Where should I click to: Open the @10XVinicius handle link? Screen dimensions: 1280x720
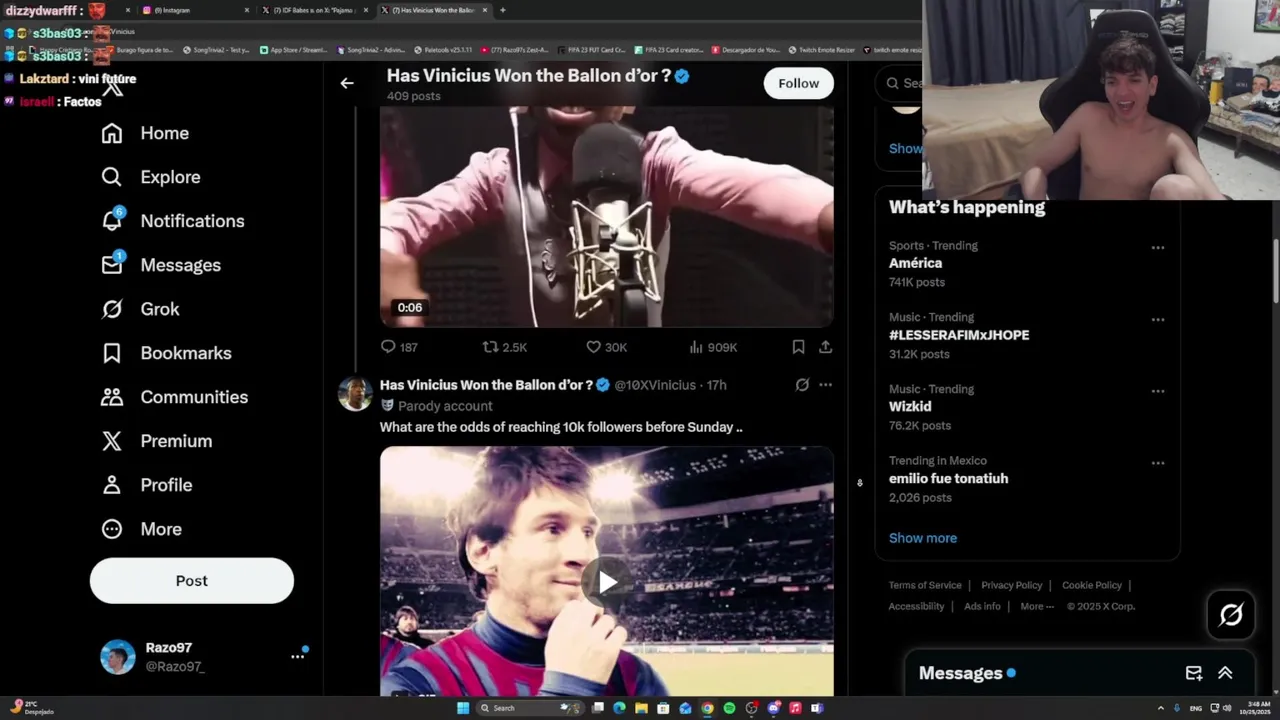click(655, 385)
